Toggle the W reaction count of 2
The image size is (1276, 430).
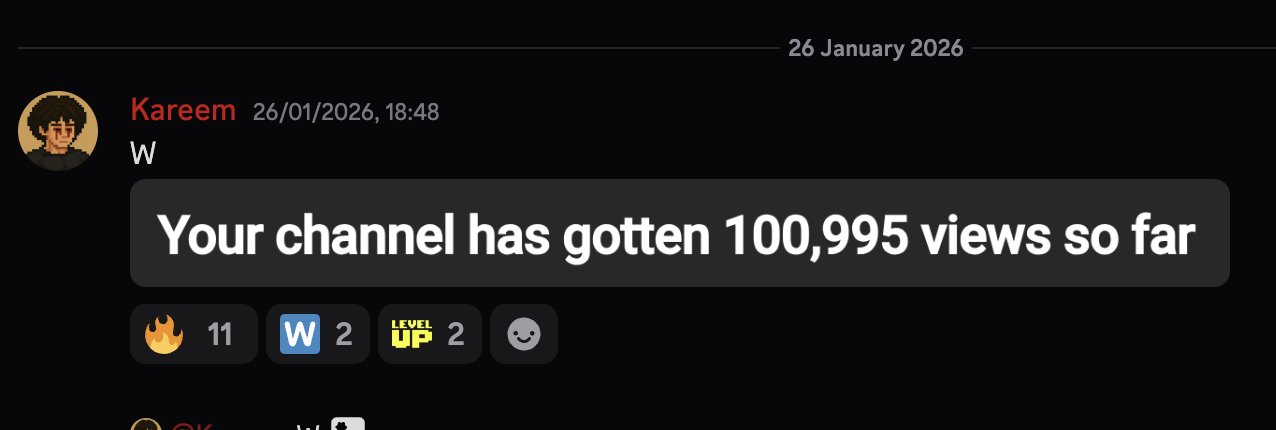(344, 334)
